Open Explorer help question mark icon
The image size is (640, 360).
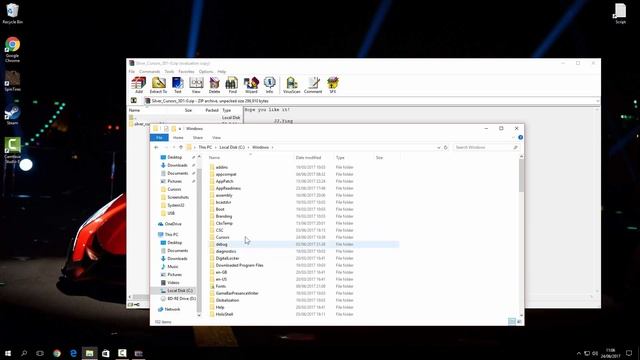coord(520,138)
